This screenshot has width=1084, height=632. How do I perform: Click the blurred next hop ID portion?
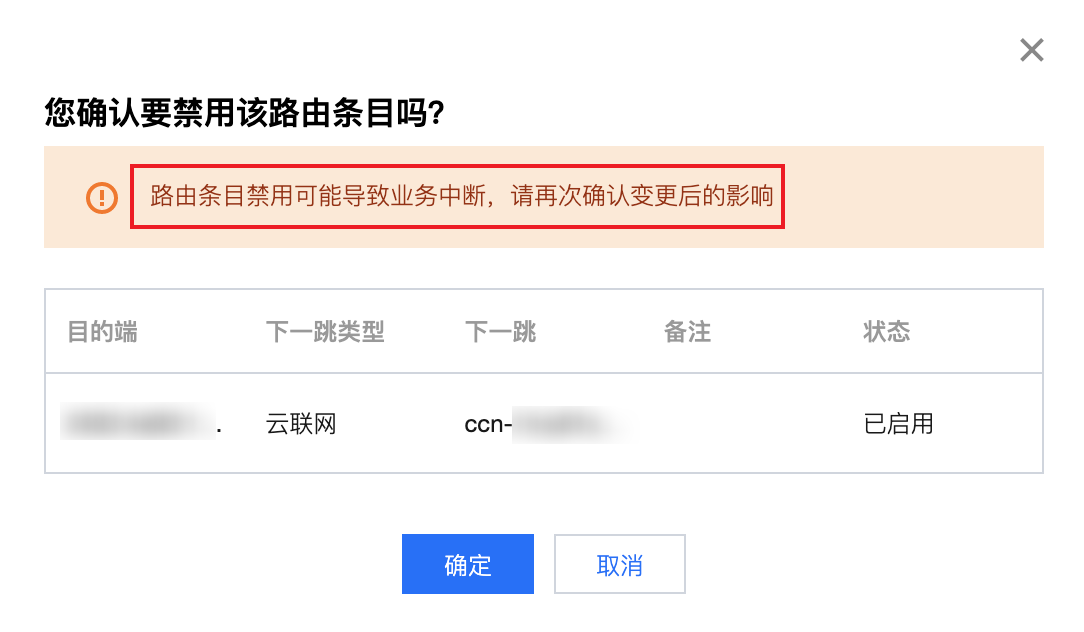point(574,424)
